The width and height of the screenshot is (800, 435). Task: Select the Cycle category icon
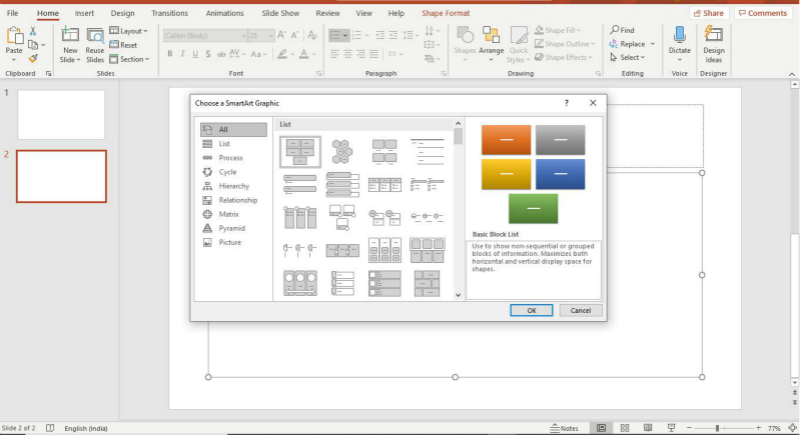(208, 172)
